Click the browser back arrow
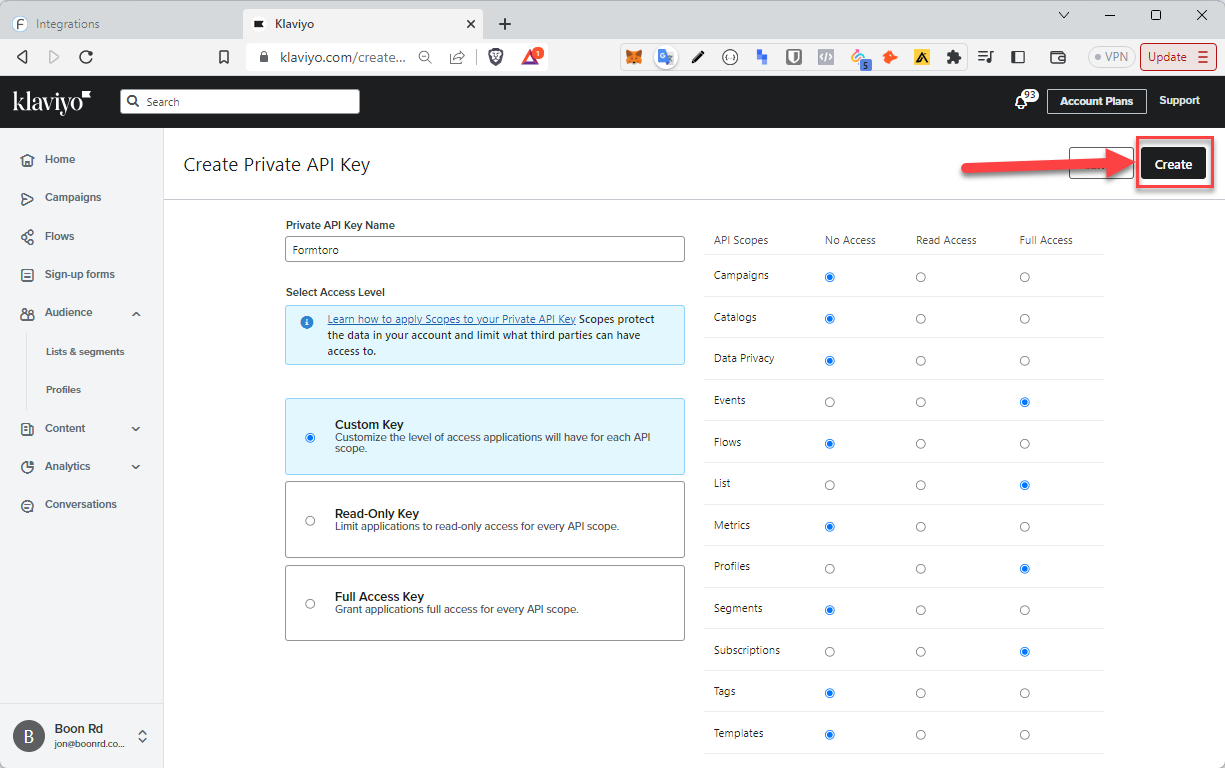Image resolution: width=1225 pixels, height=768 pixels. (x=22, y=57)
